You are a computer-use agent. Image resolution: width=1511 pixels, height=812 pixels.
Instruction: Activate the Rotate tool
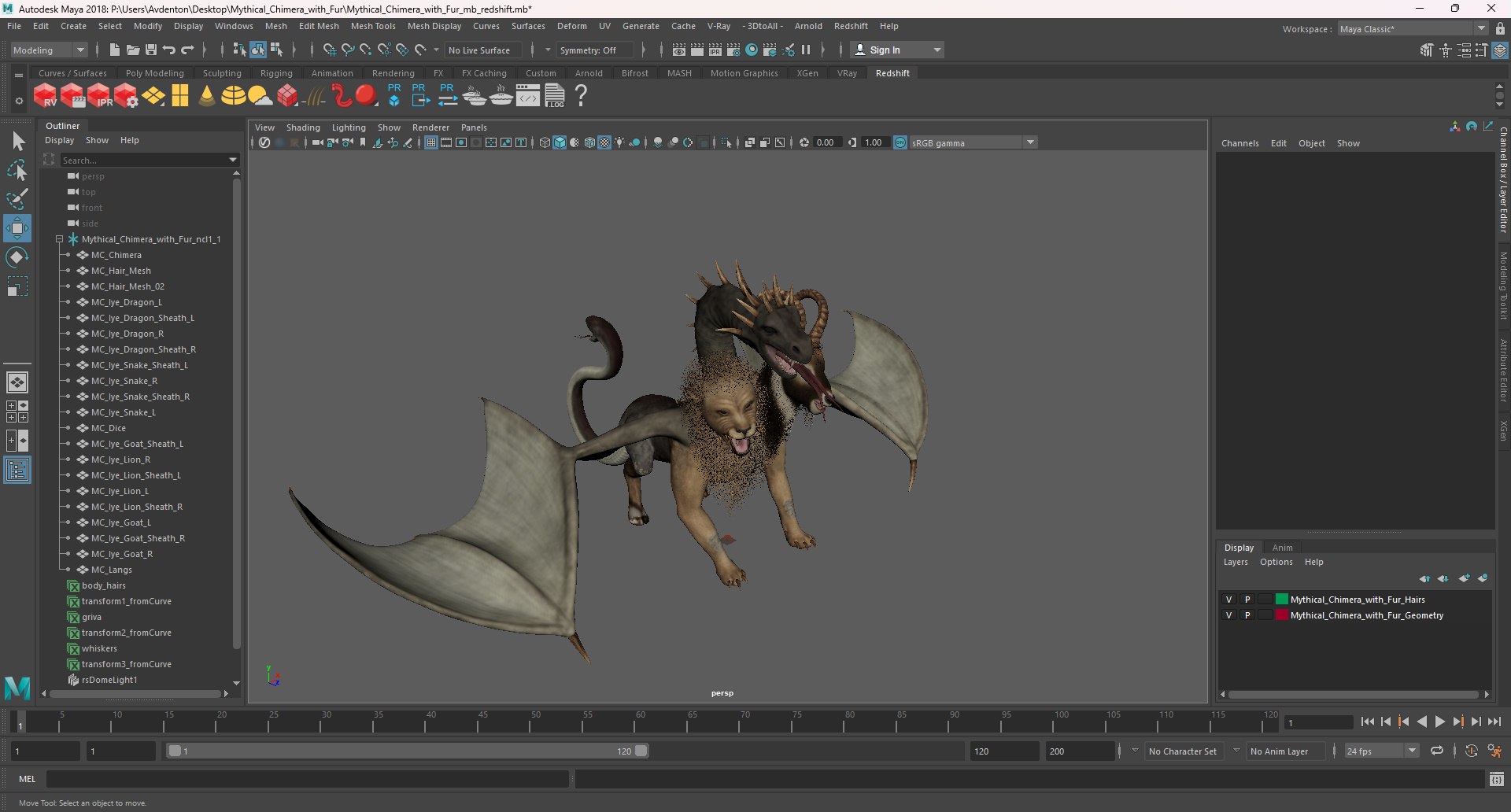coord(17,257)
